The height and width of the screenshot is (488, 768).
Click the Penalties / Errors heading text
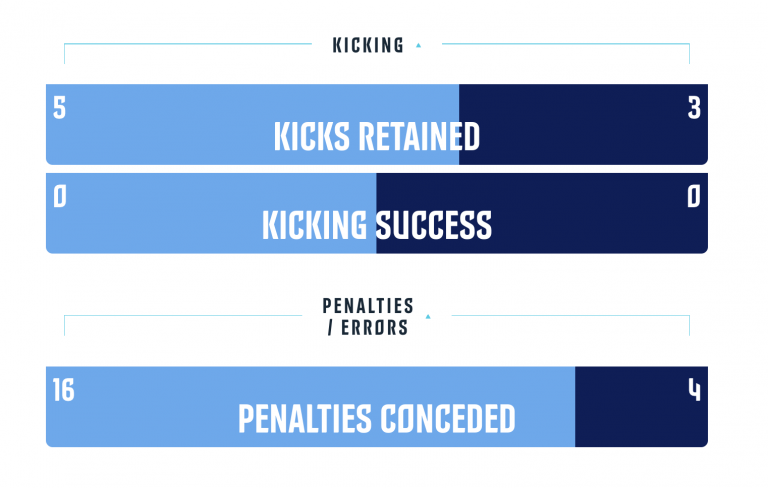coord(368,317)
